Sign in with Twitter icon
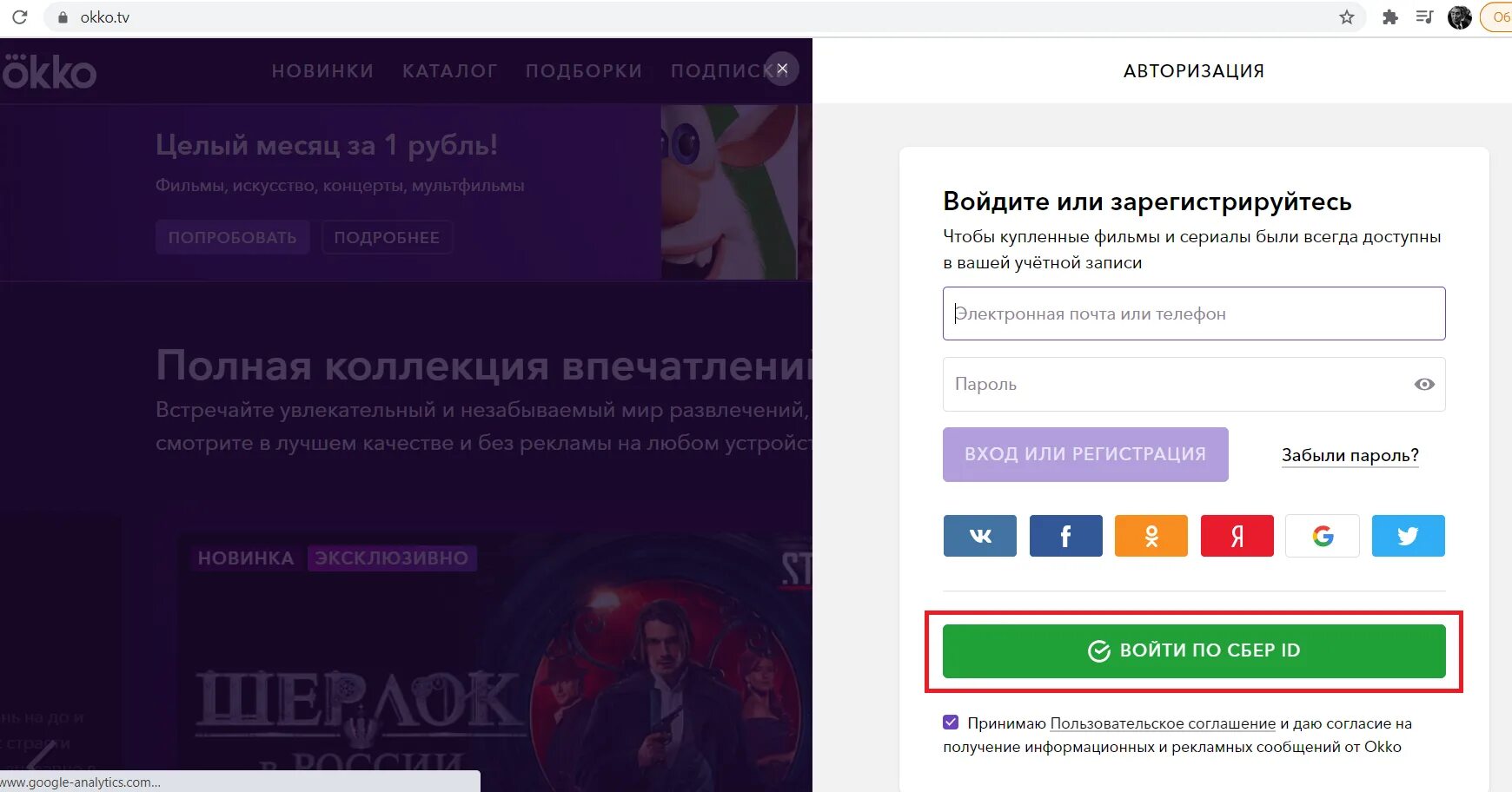This screenshot has width=1512, height=792. coord(1408,536)
